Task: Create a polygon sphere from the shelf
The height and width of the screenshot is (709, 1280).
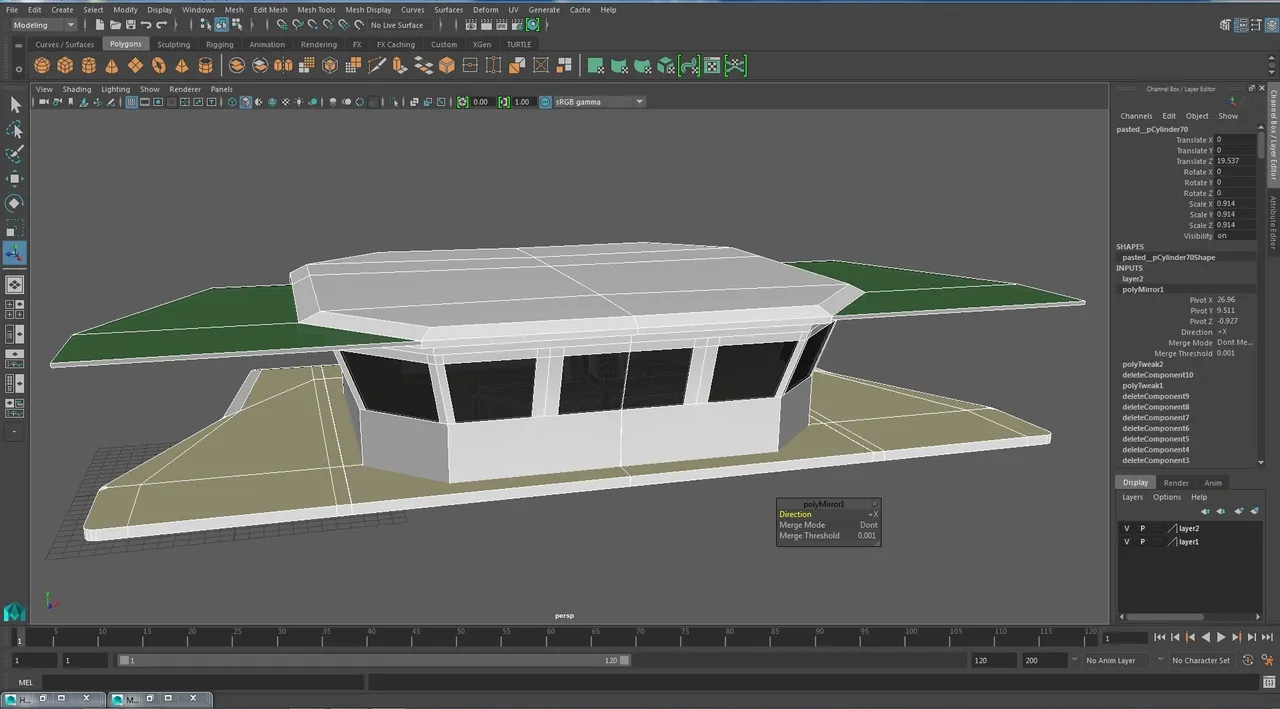Action: tap(42, 66)
